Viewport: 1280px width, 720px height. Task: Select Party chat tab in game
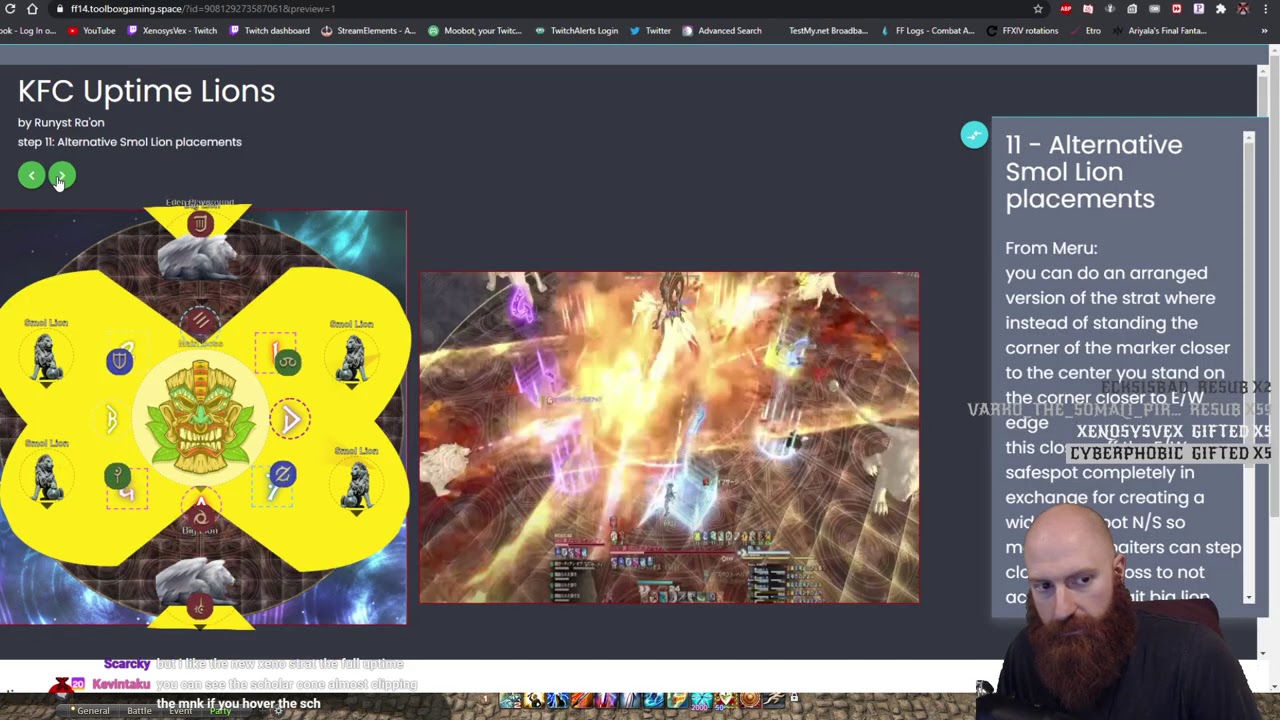221,711
